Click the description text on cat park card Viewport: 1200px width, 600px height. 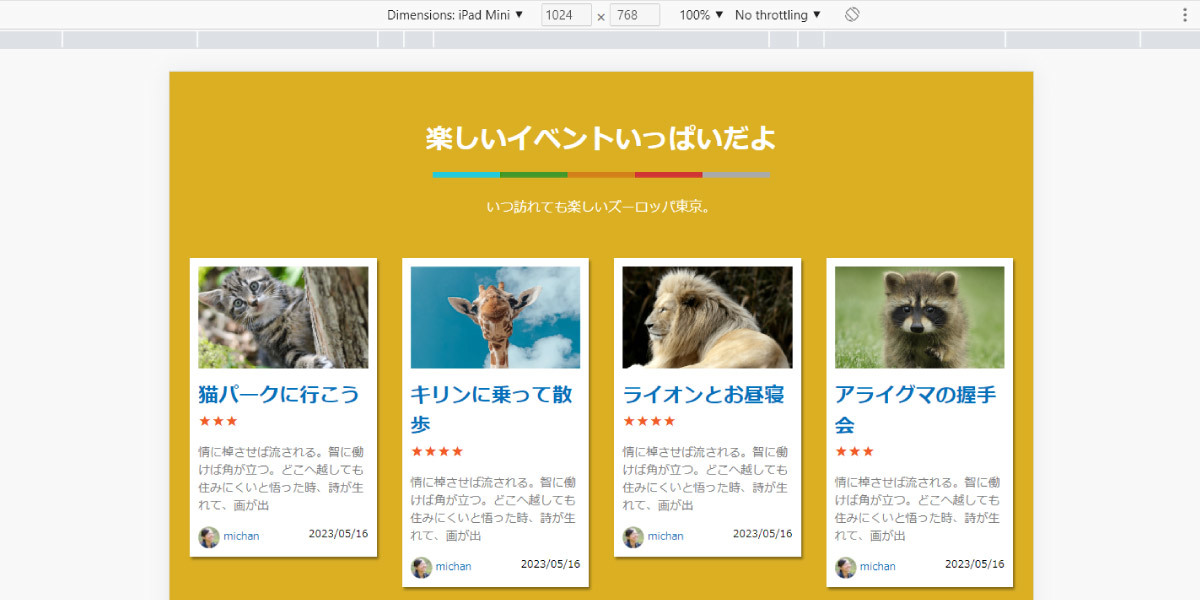pos(283,478)
